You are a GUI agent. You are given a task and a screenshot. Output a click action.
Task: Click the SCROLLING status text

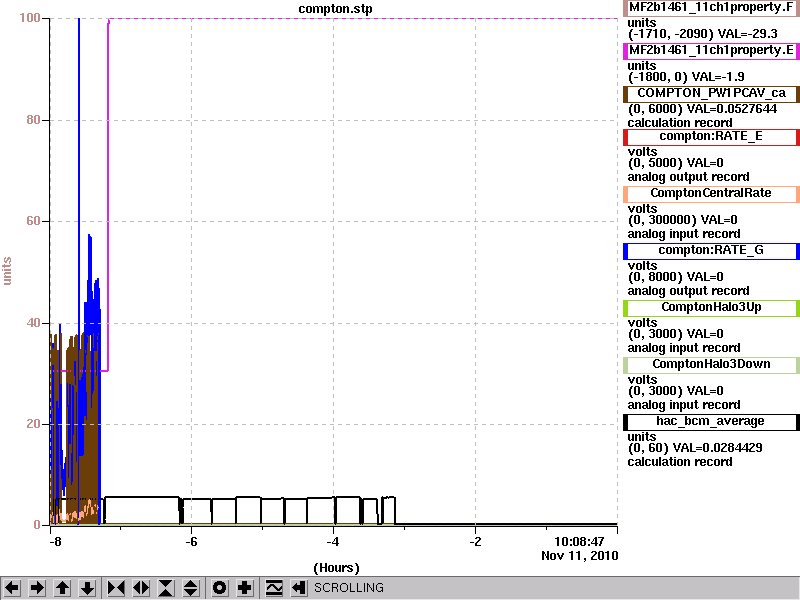[x=348, y=588]
